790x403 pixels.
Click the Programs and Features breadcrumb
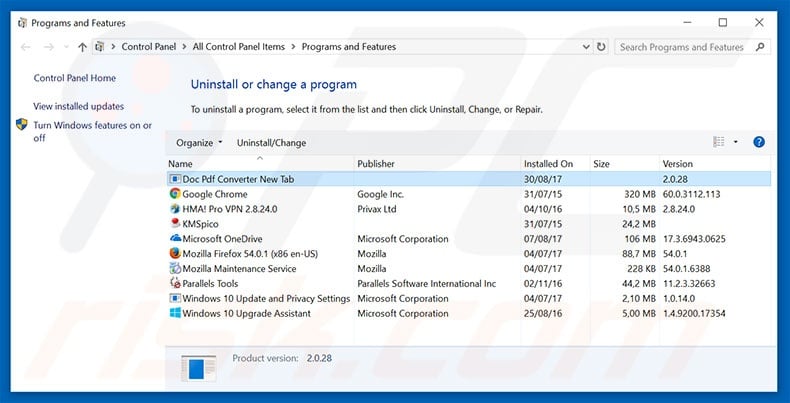click(349, 47)
